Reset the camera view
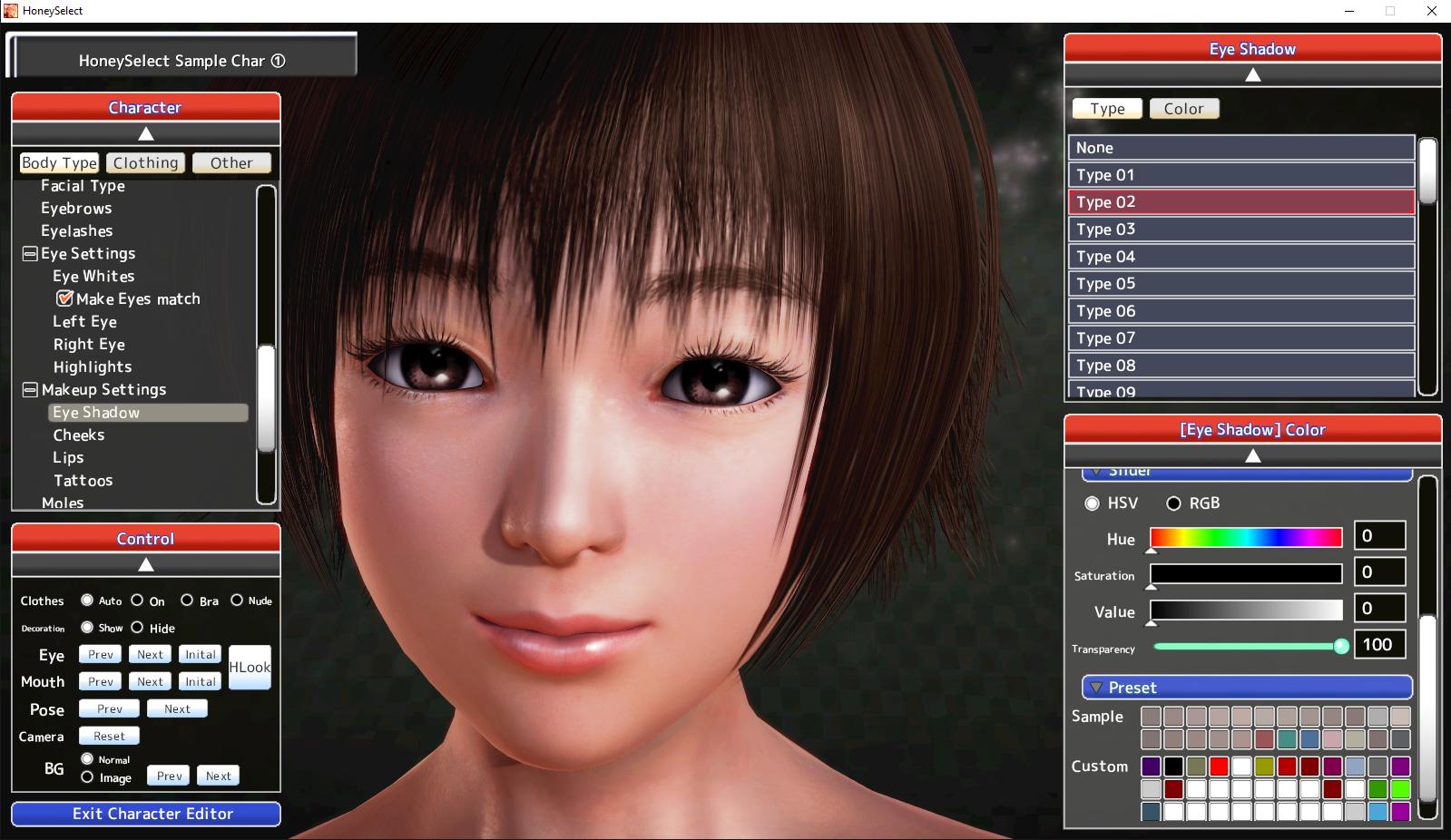Viewport: 1451px width, 840px height. tap(109, 737)
